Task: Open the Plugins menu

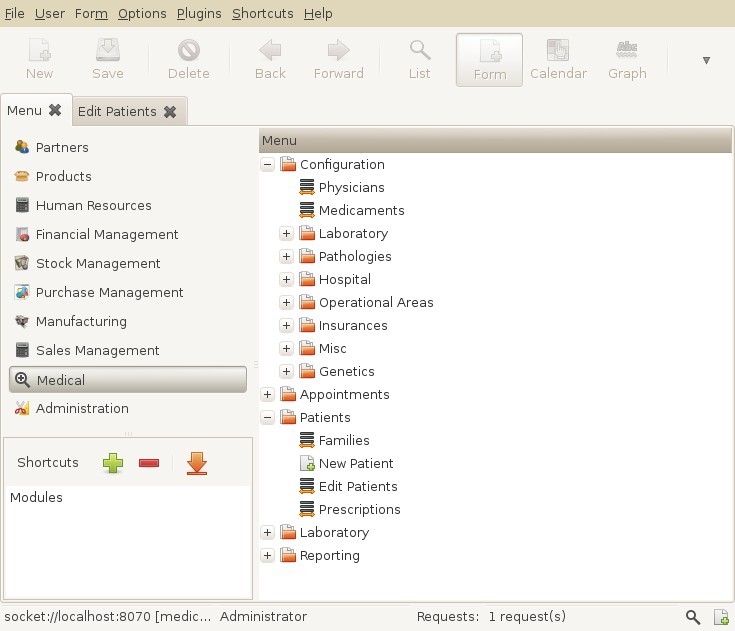Action: (x=199, y=13)
